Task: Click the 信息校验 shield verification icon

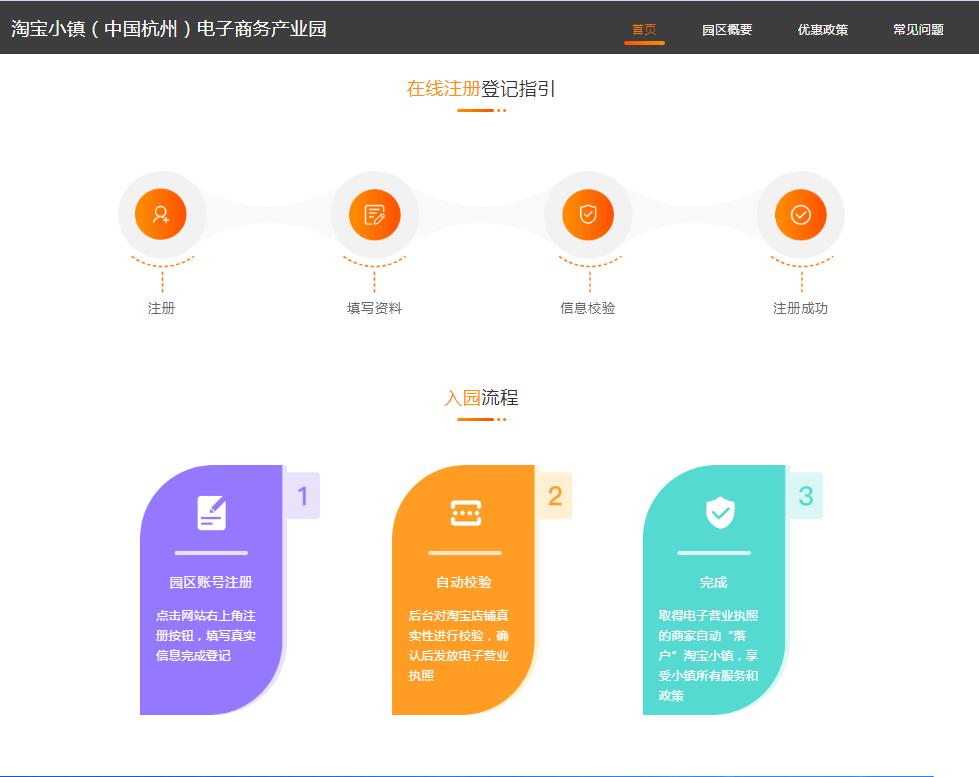Action: [x=588, y=214]
